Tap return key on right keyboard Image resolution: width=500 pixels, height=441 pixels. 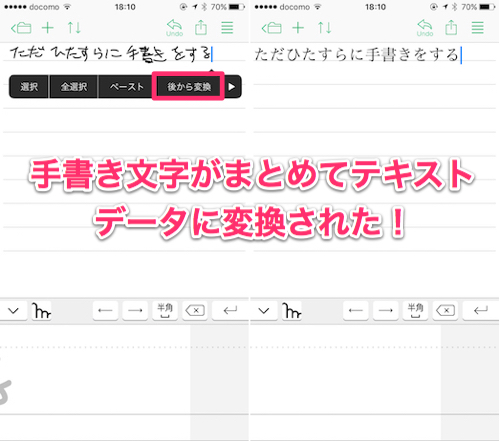[x=480, y=311]
